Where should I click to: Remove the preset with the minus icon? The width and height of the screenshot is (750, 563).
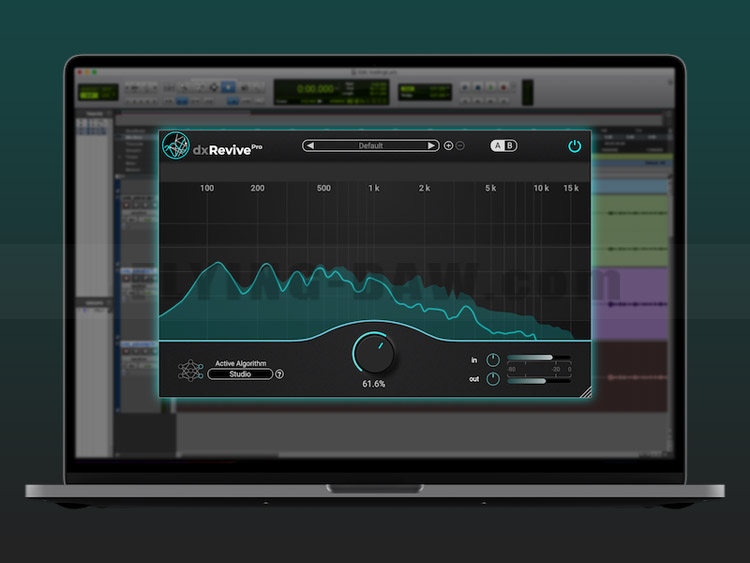click(x=460, y=145)
